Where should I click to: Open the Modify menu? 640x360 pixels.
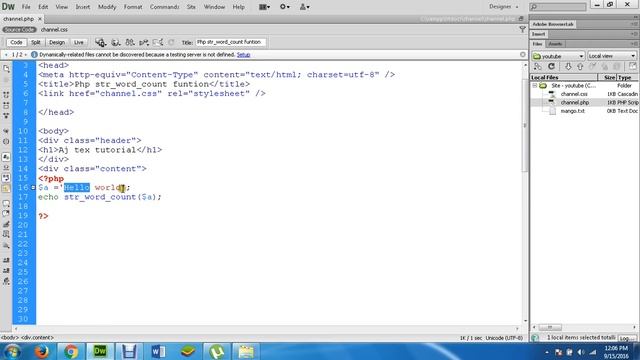[107, 7]
